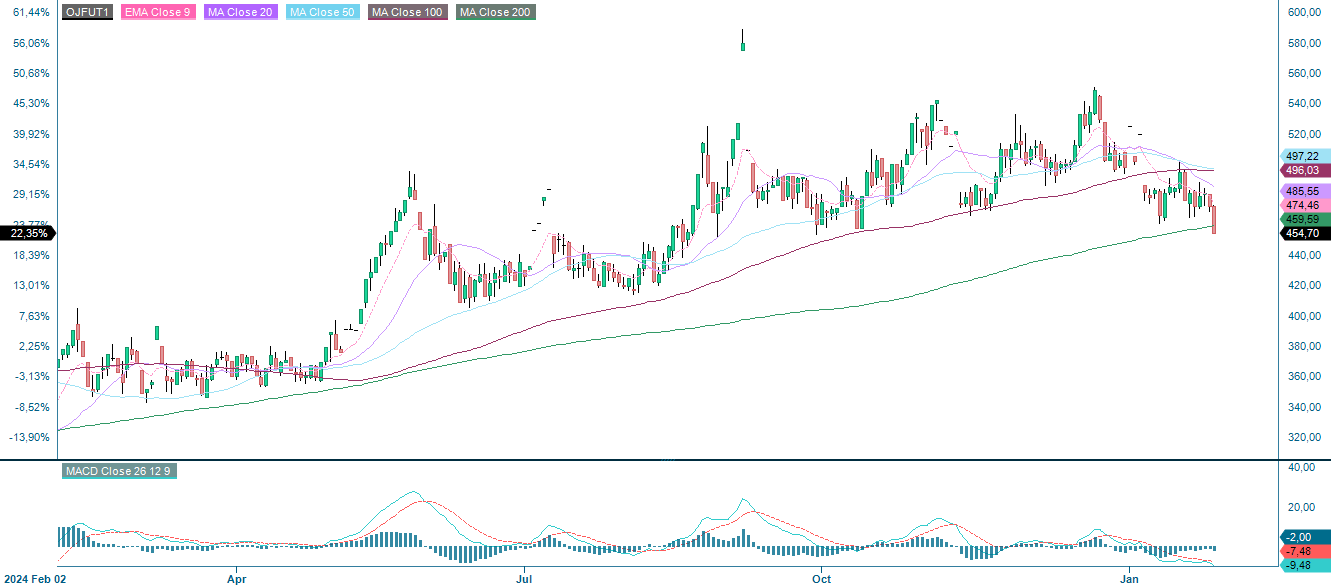Click the 485,55 MA 20 price tag

coord(1305,191)
